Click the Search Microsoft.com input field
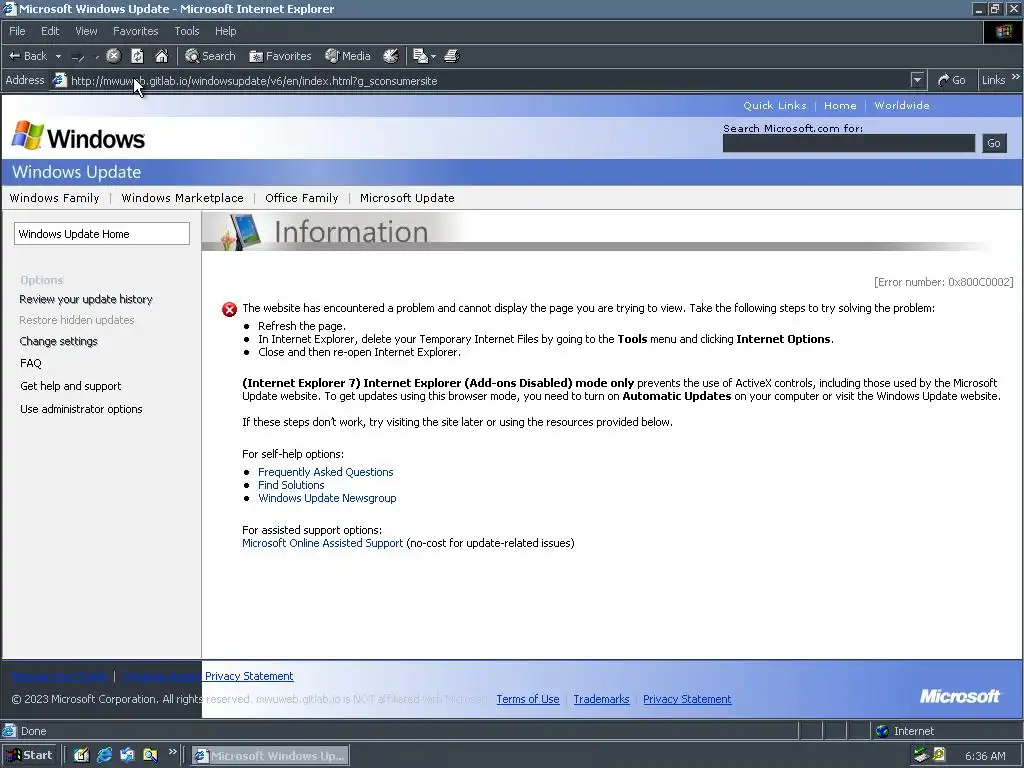Screen dimensions: 1024x768 click(848, 143)
